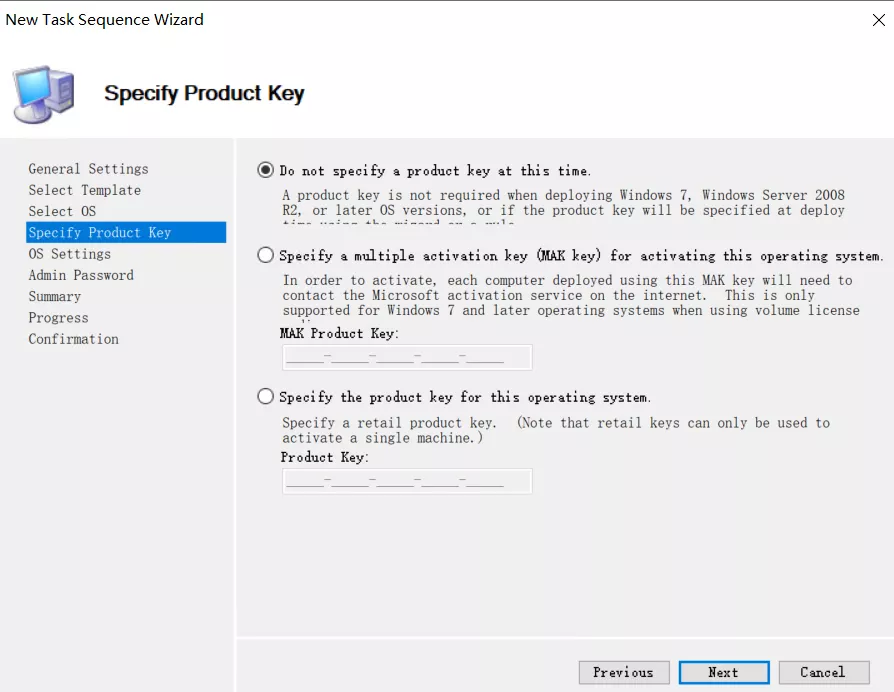Select Specify Product Key step in sidebar
The height and width of the screenshot is (692, 894).
pos(100,232)
